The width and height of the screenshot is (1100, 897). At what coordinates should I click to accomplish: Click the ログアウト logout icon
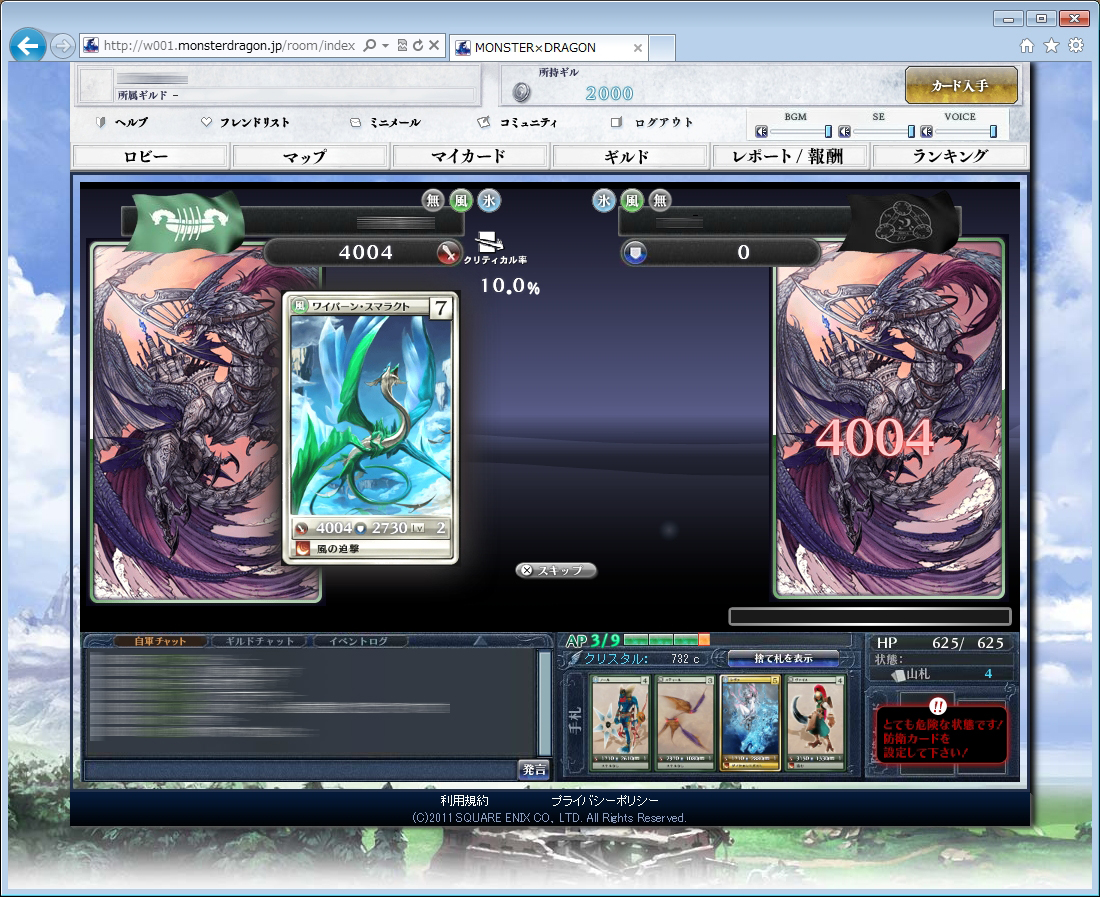[616, 122]
